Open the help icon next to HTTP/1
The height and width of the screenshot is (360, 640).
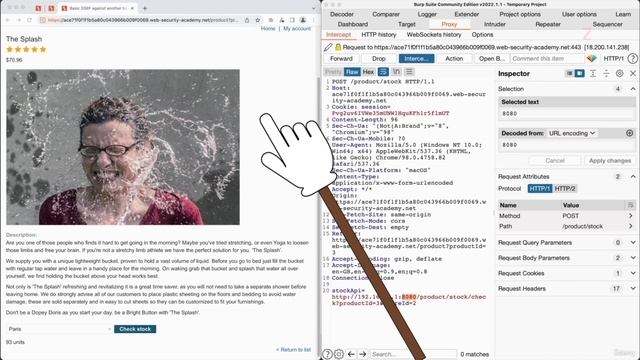coord(632,59)
